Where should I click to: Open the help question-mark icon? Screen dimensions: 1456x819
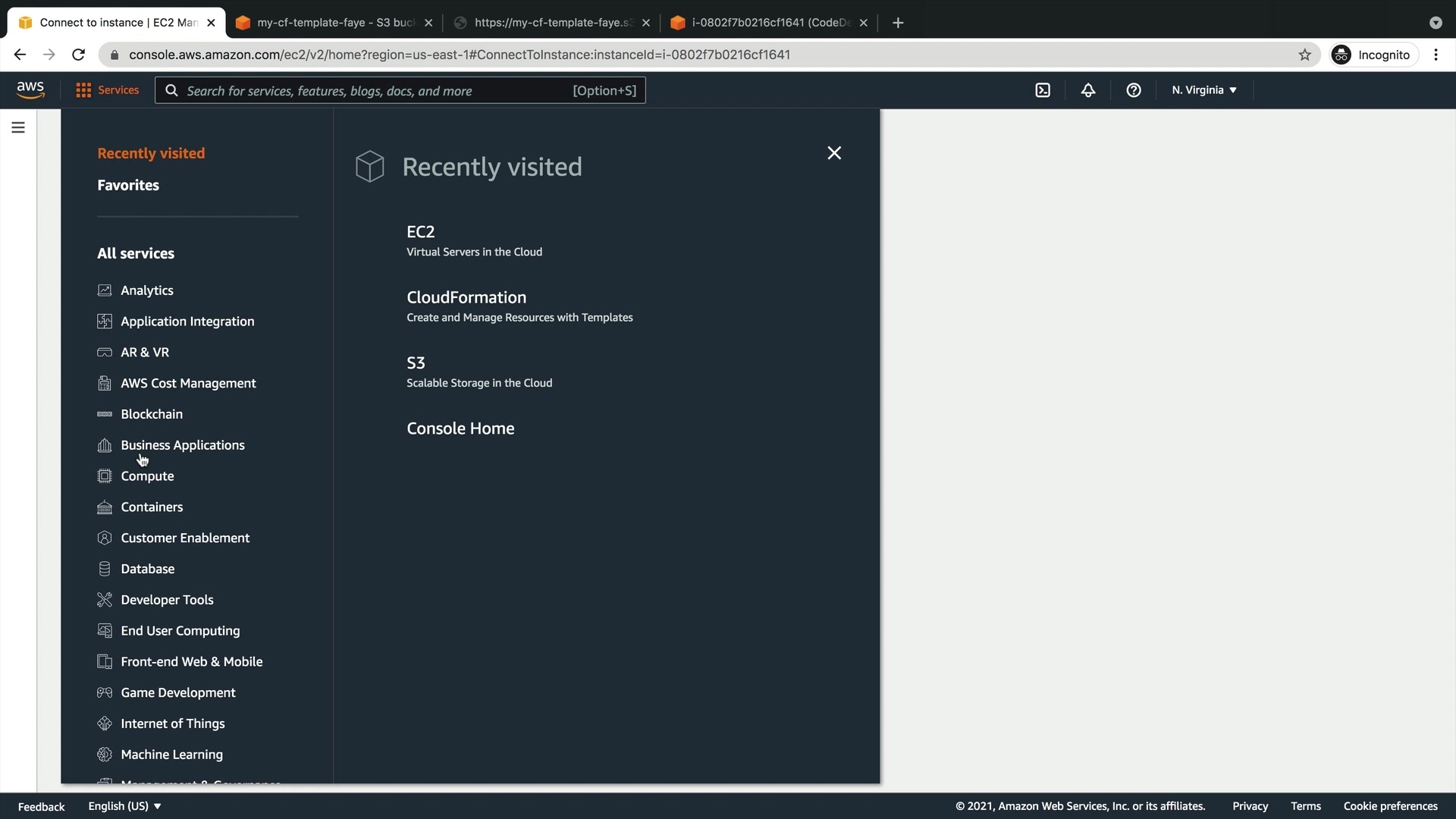(1134, 90)
